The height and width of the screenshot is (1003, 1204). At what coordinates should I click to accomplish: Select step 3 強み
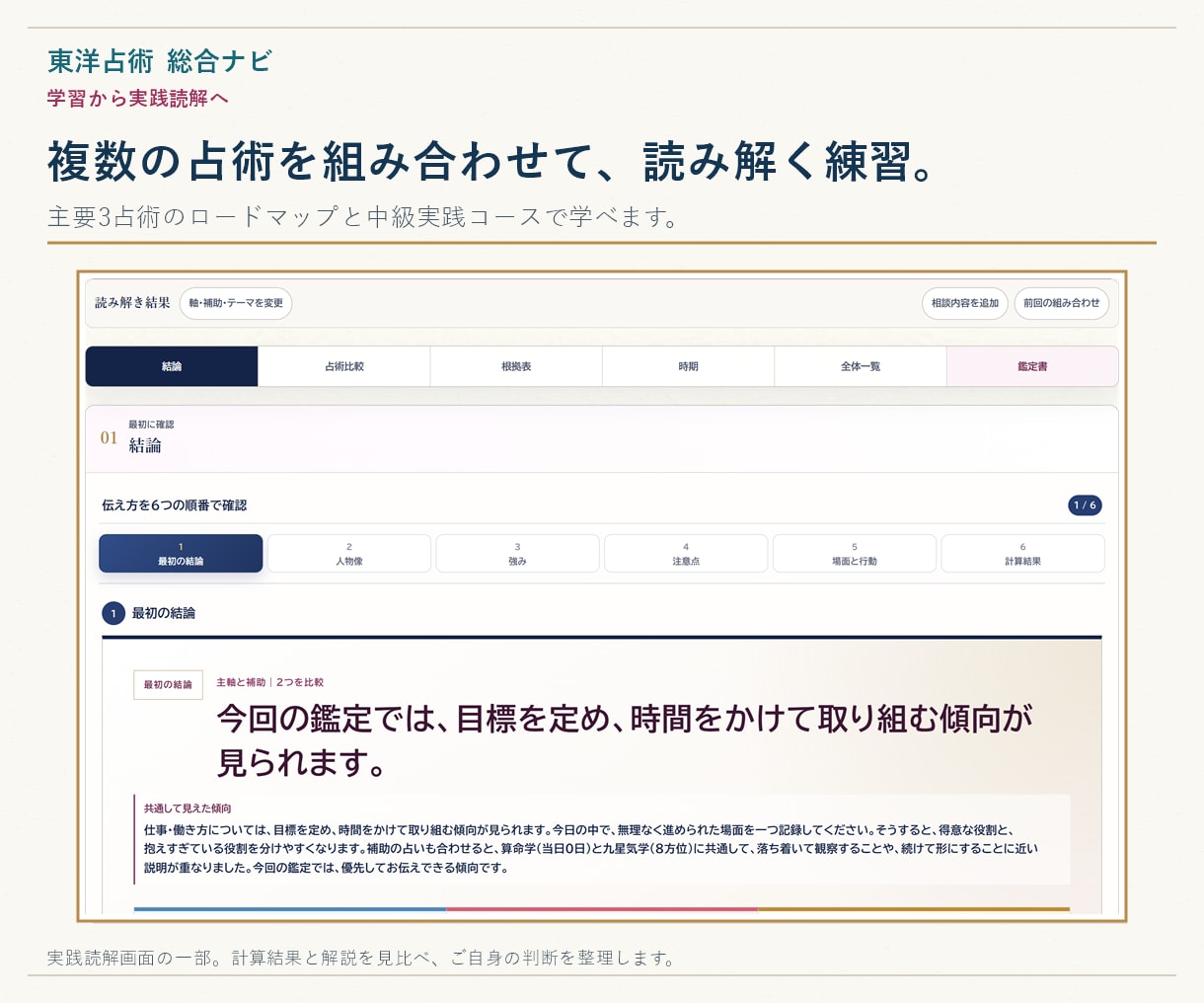(517, 554)
